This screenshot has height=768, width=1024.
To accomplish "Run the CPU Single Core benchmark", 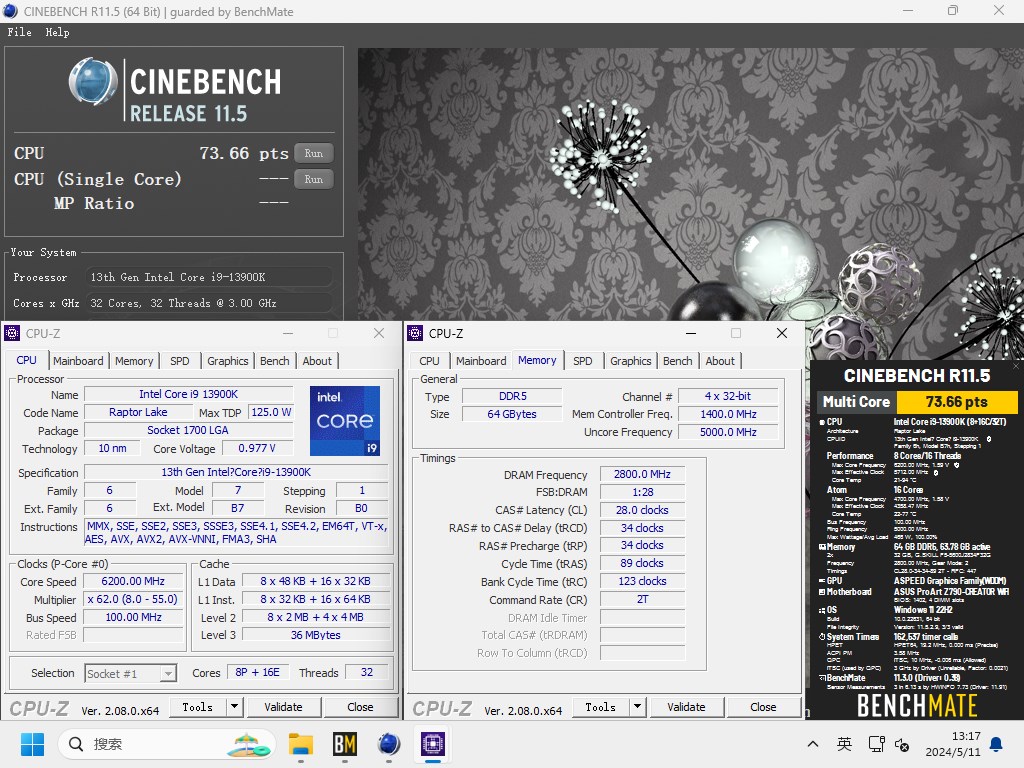I will [313, 179].
